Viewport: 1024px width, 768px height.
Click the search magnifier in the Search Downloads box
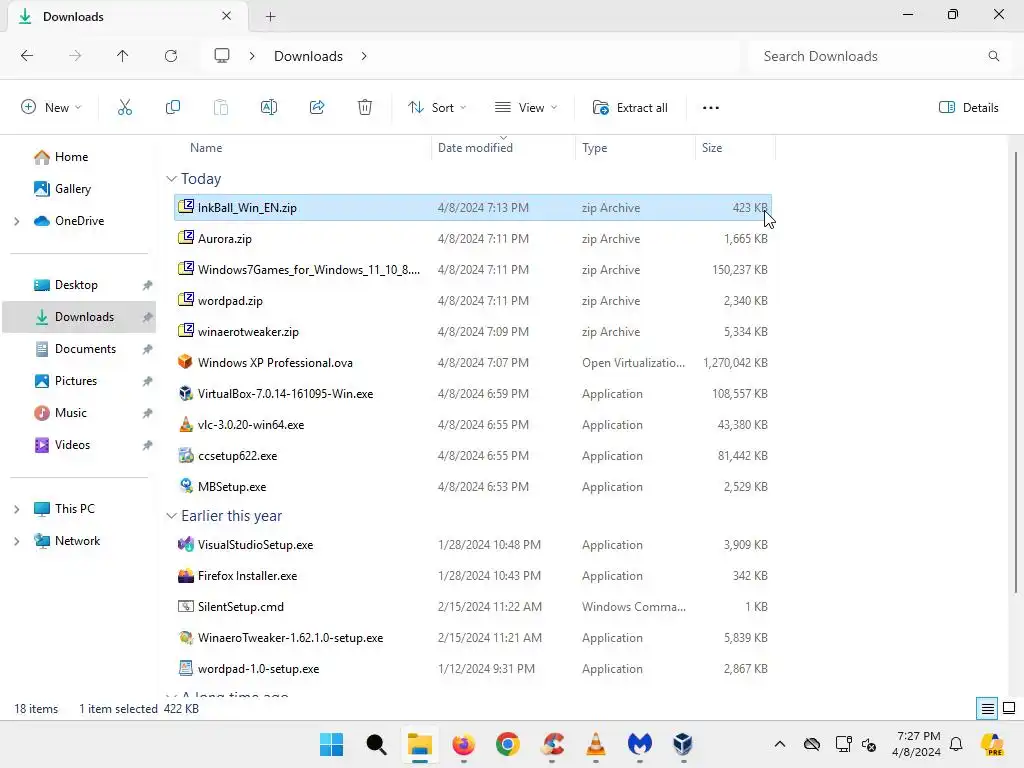993,56
